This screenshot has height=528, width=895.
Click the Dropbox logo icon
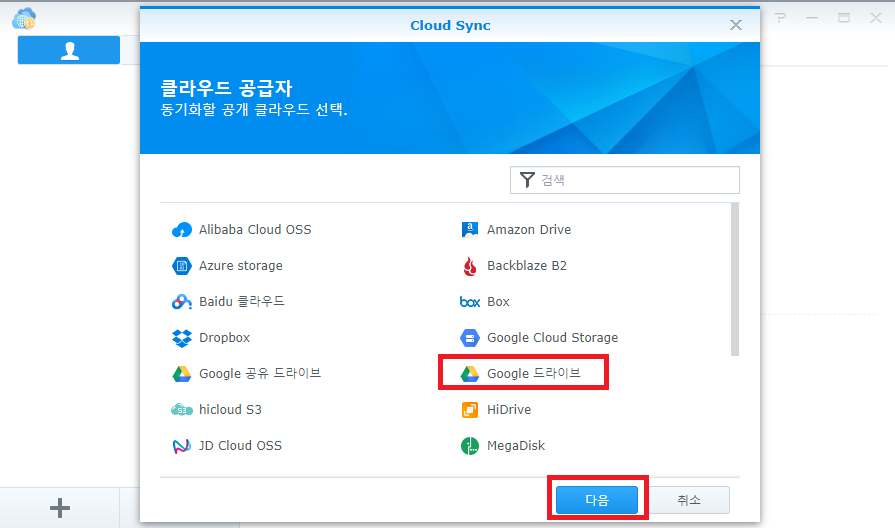coord(182,338)
